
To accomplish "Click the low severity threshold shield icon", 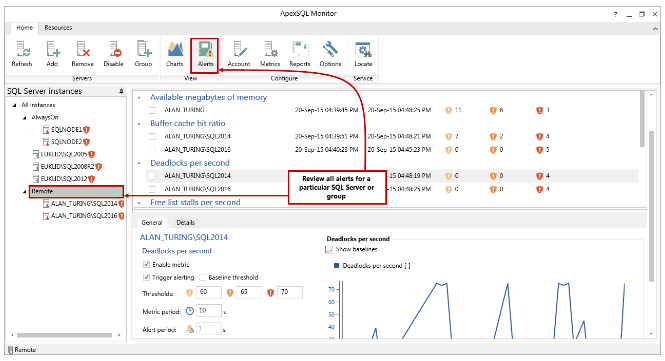I will tap(190, 293).
